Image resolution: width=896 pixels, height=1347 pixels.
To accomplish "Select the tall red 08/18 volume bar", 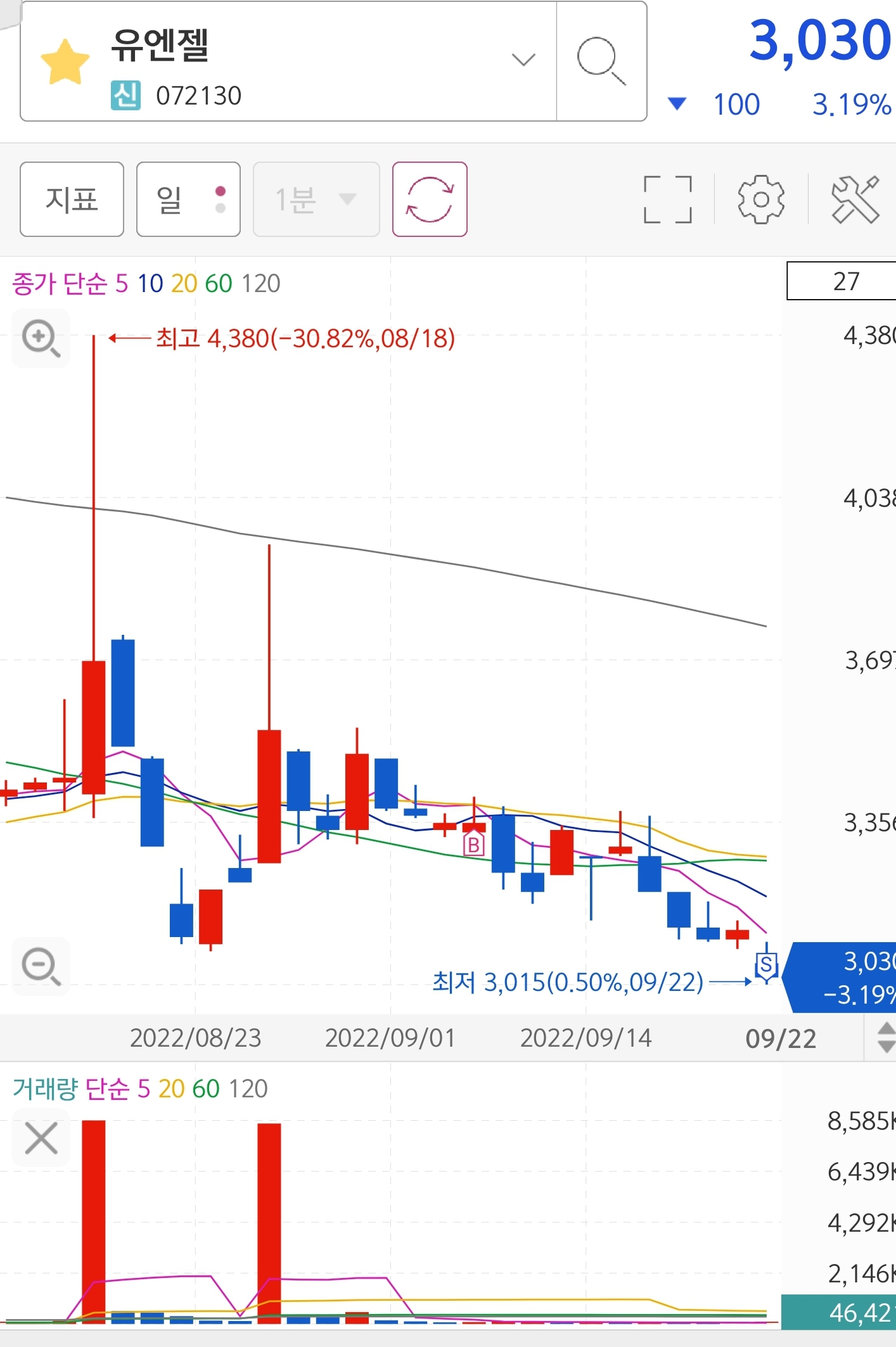I will pyautogui.click(x=94, y=1222).
